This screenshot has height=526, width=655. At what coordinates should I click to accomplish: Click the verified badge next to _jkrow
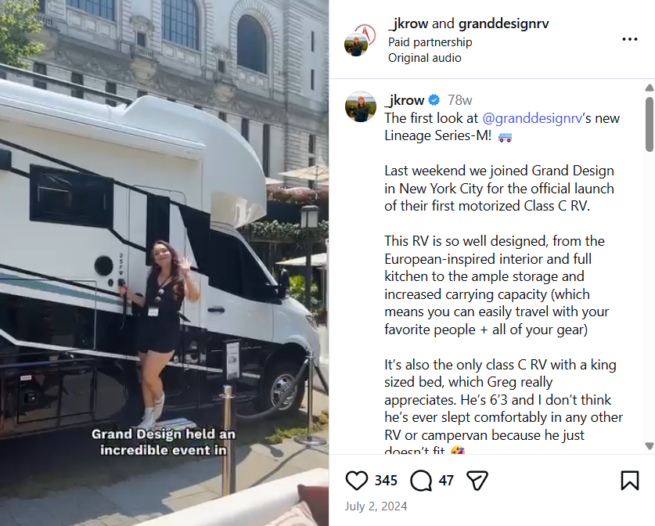click(x=434, y=100)
